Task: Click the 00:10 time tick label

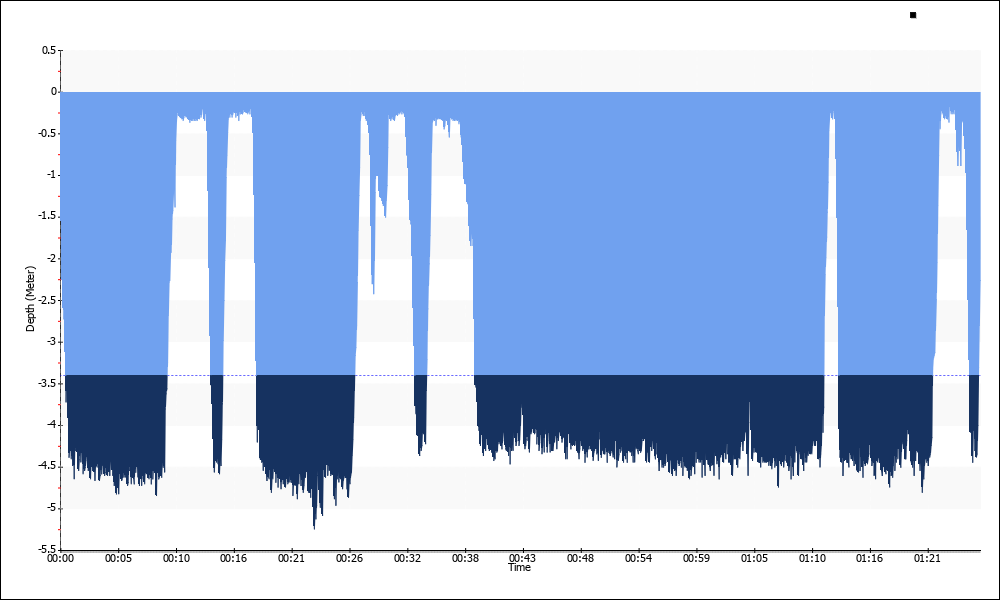Action: (x=176, y=559)
